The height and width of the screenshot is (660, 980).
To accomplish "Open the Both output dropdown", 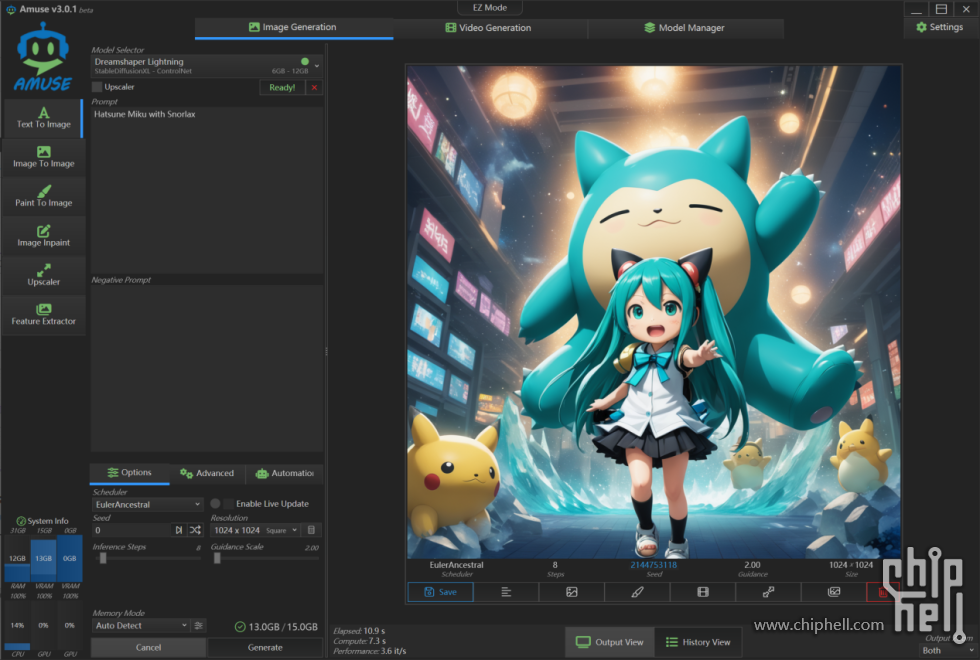I will [x=949, y=650].
